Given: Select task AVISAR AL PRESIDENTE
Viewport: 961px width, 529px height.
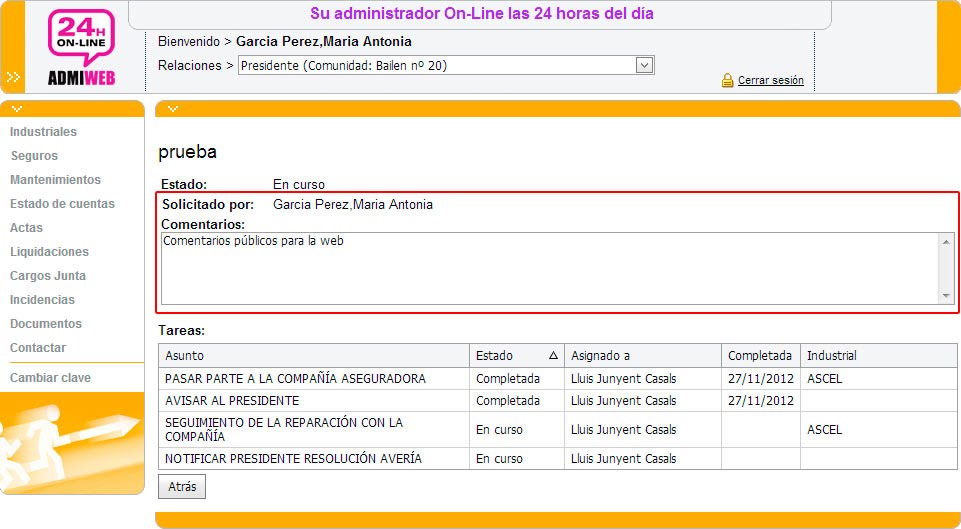Looking at the screenshot, I should click(232, 401).
